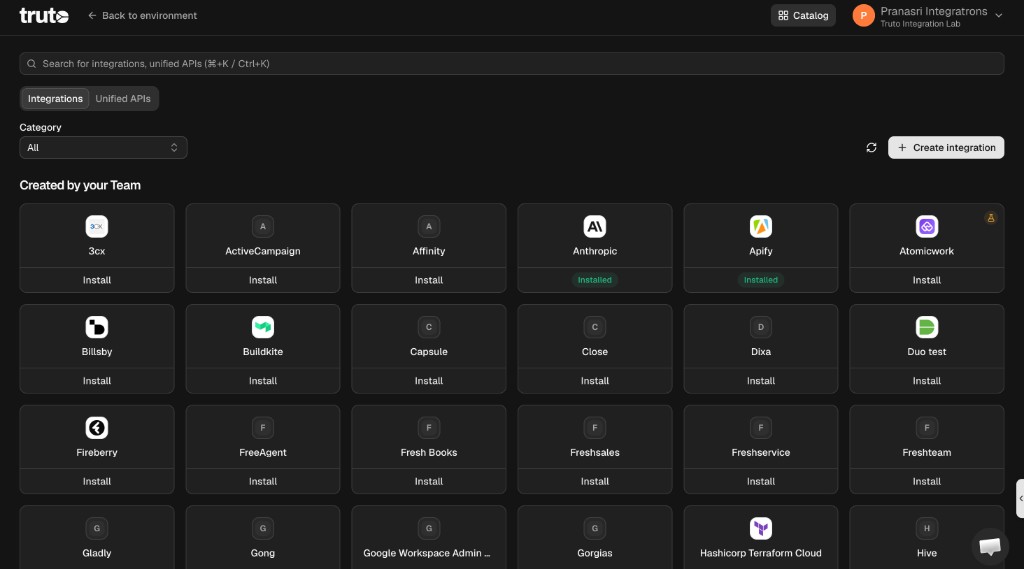Open the Anthropic integration logo
1024x569 pixels.
click(594, 227)
